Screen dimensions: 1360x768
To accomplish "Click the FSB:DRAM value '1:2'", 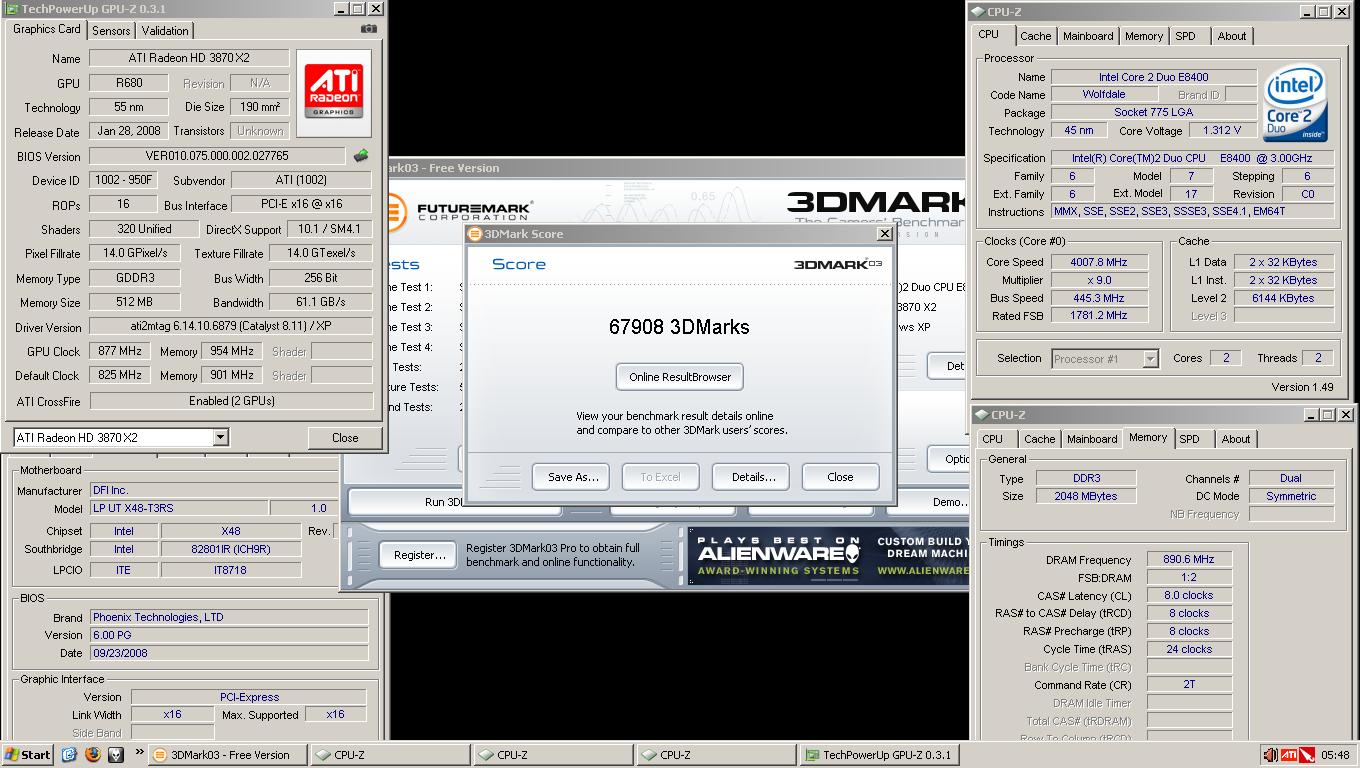I will click(1189, 578).
